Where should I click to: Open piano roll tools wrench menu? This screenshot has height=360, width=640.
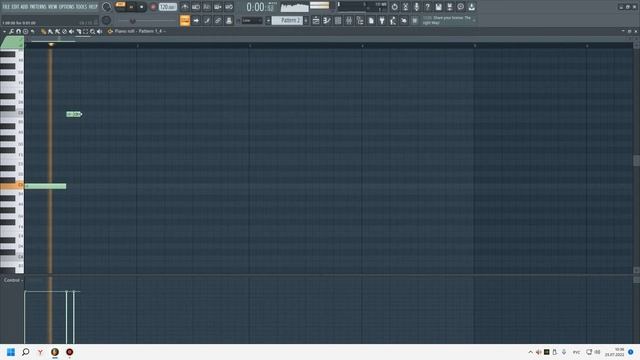point(11,31)
